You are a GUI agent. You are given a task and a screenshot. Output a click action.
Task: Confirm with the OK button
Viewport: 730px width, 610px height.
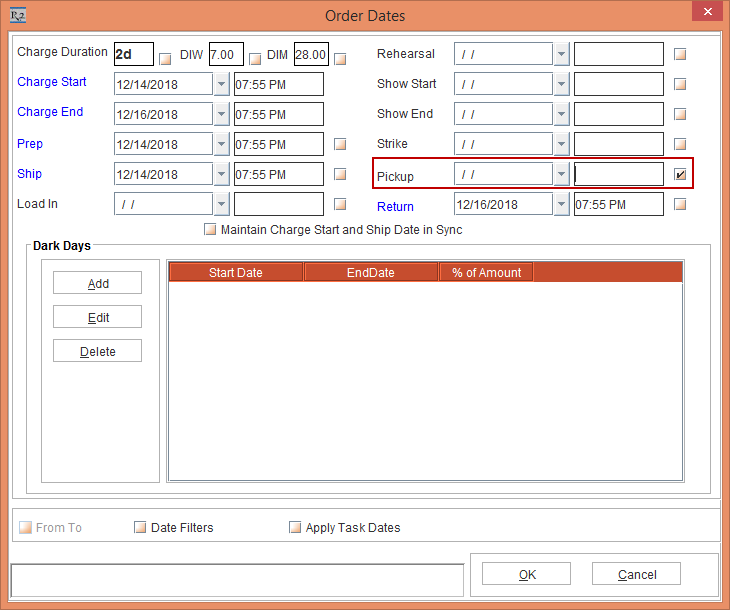526,574
